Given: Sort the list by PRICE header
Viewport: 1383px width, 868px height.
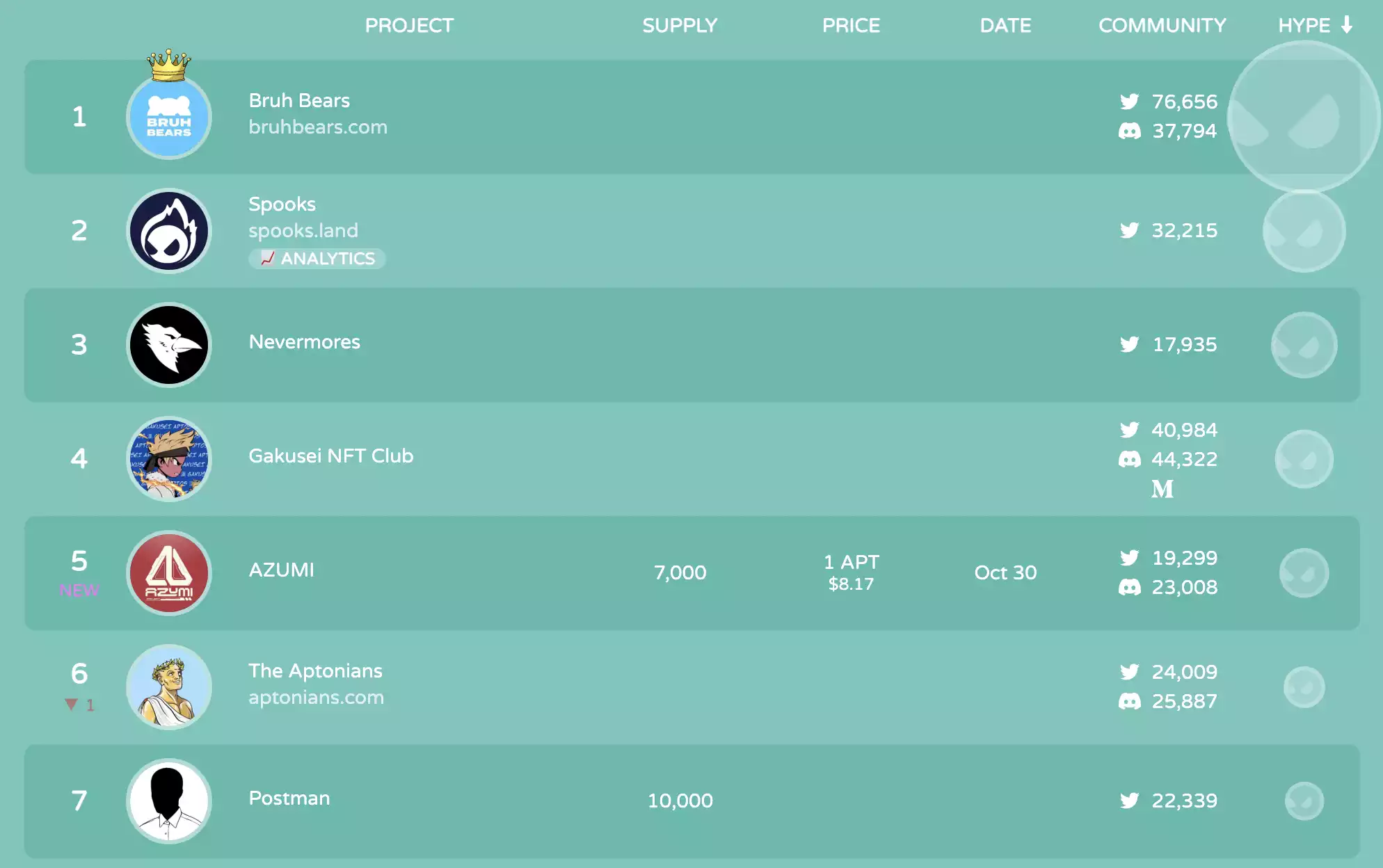Looking at the screenshot, I should 850,26.
